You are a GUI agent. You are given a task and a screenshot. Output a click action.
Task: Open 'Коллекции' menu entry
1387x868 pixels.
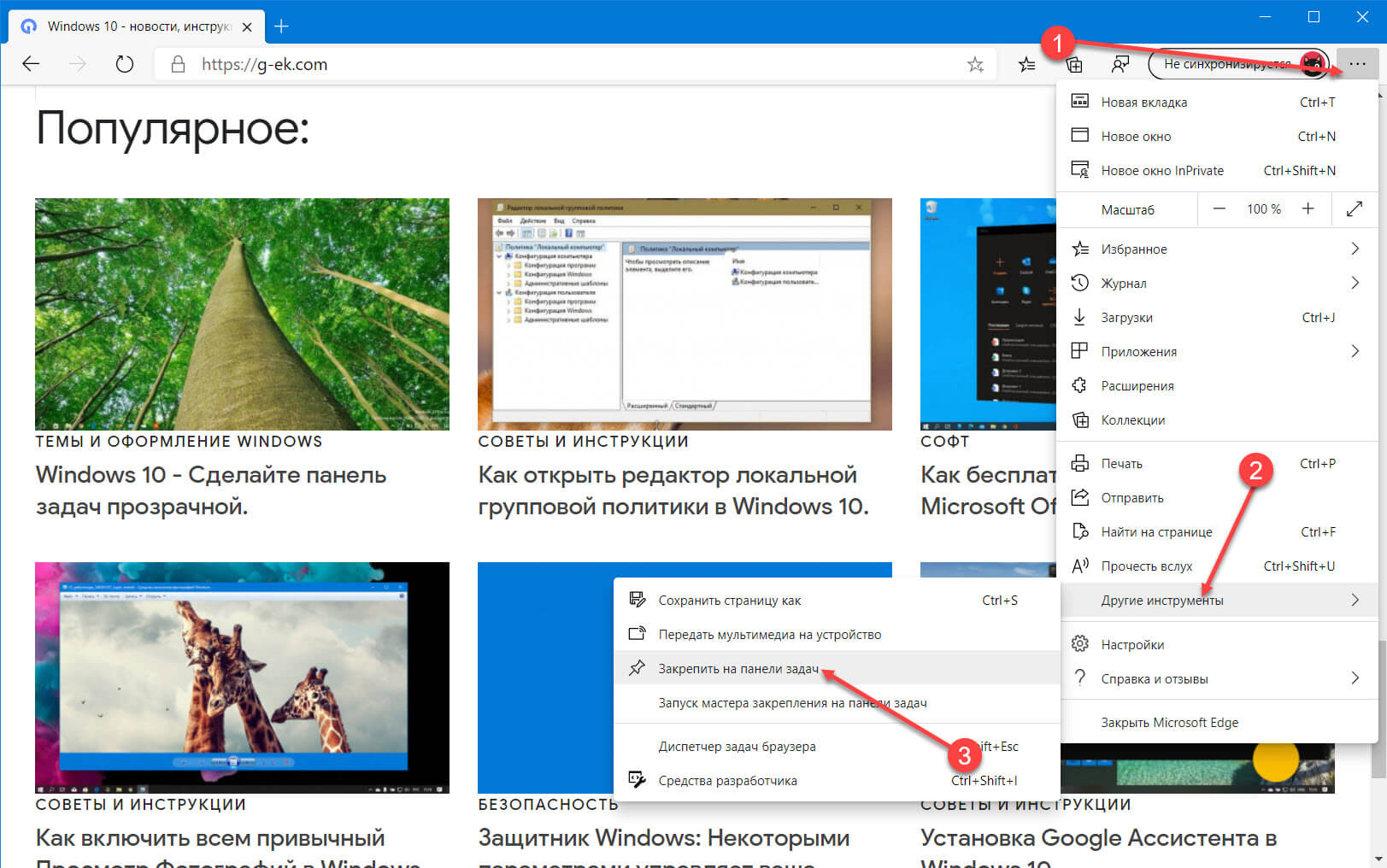click(1217, 419)
